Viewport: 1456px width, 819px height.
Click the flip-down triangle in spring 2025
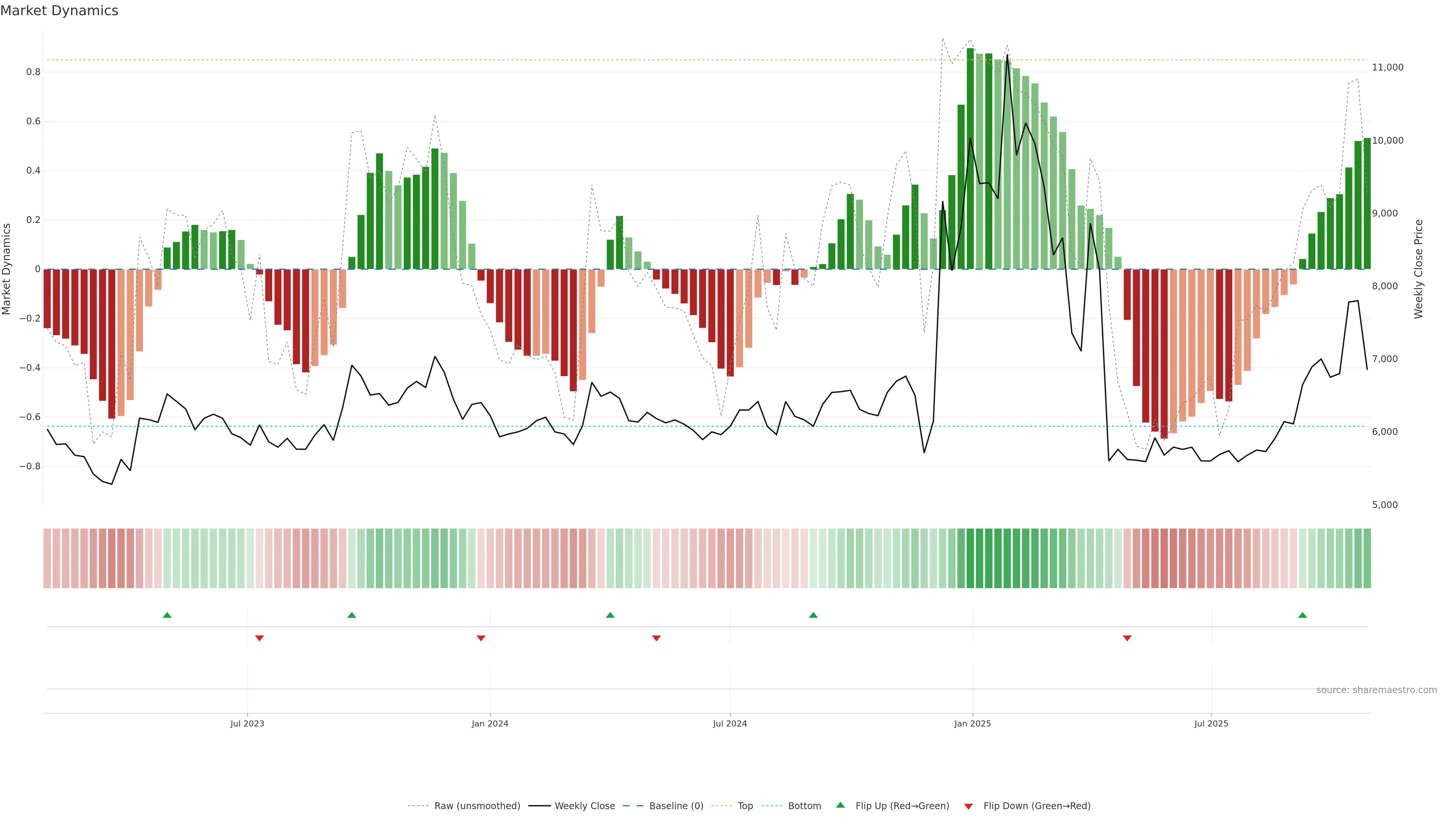pyautogui.click(x=1127, y=638)
